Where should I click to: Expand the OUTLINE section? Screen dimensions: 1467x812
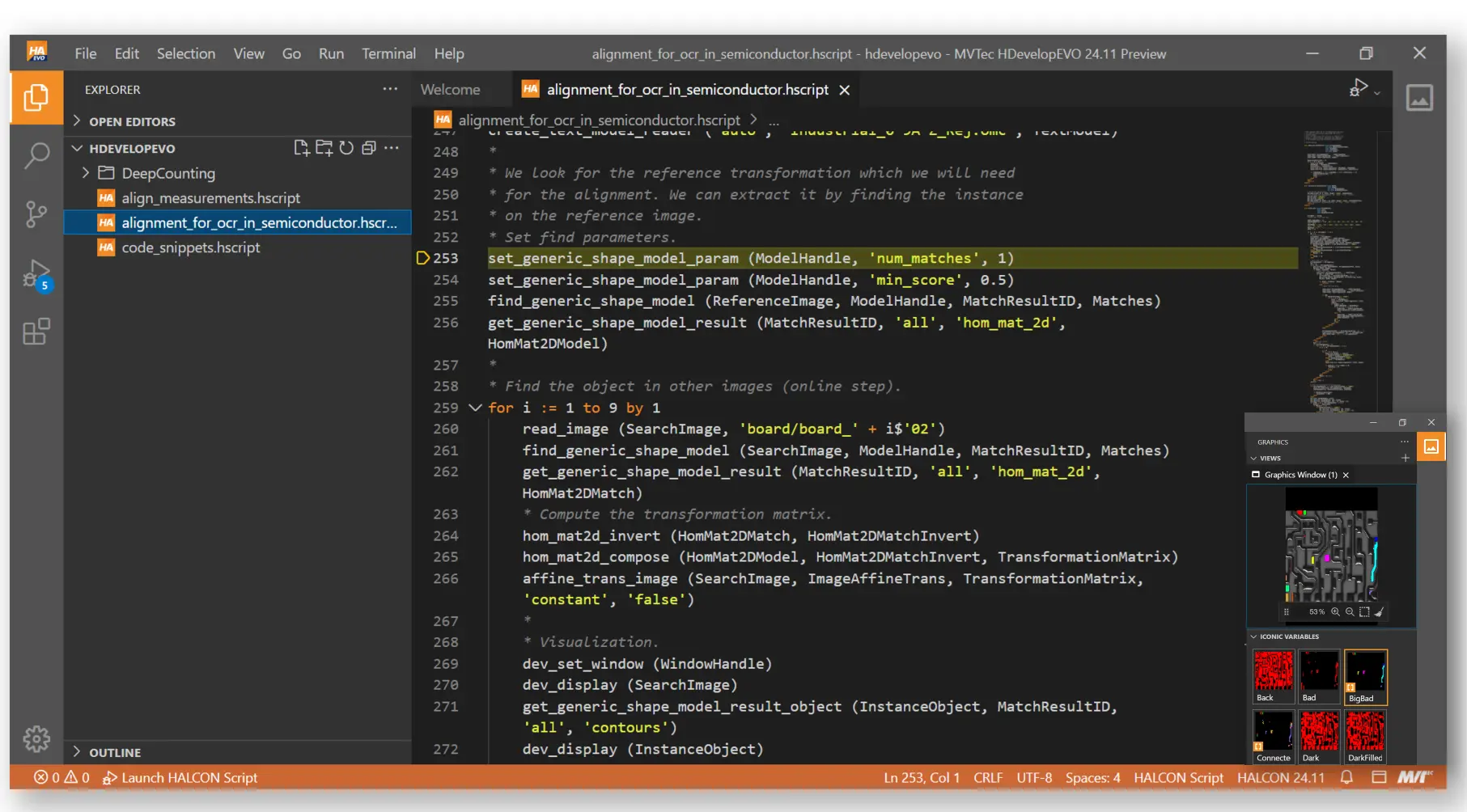pos(114,752)
